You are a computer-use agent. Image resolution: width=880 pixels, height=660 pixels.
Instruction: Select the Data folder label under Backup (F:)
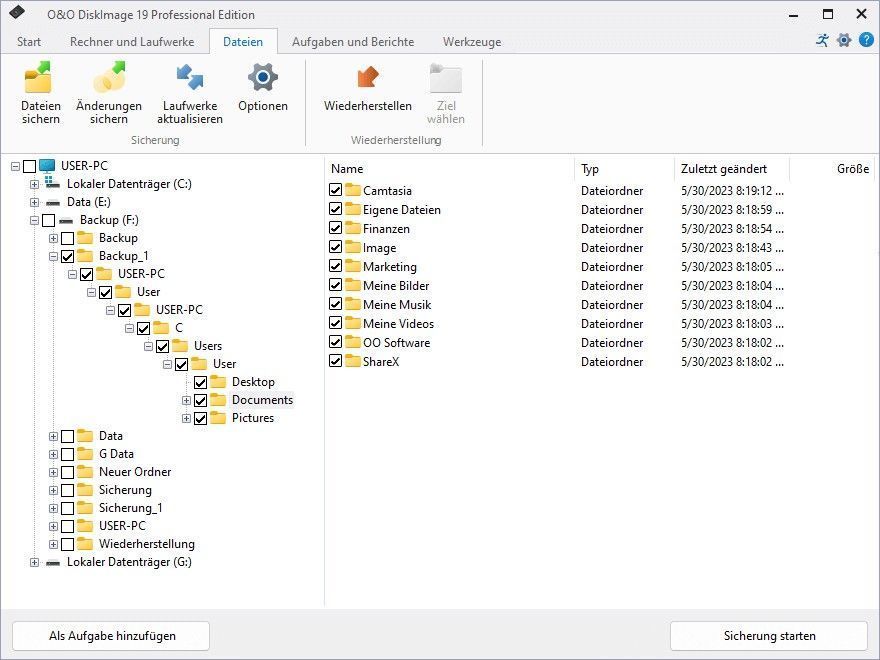point(111,436)
